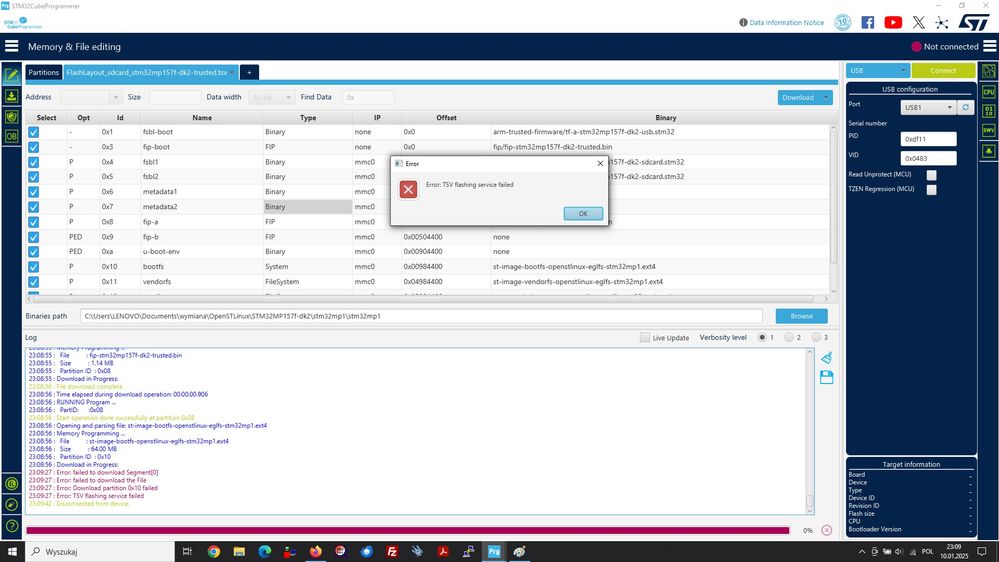Uncheck the metadata1 partition checkbox

tap(34, 192)
